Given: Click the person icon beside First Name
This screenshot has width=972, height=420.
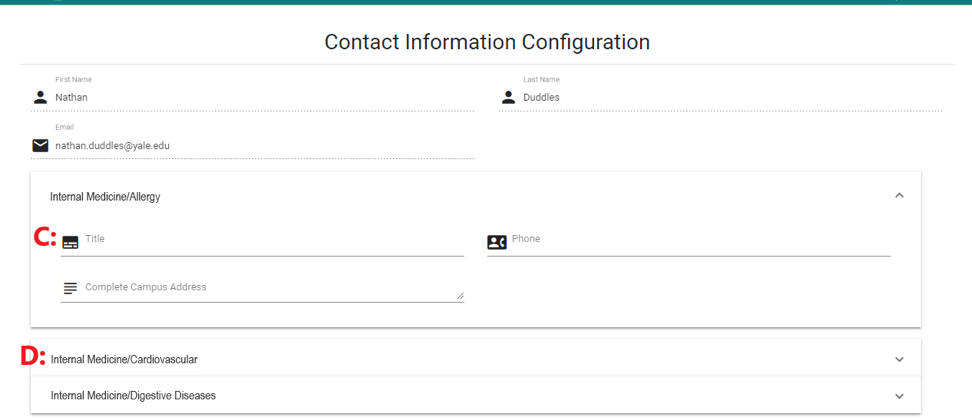Looking at the screenshot, I should click(x=40, y=97).
